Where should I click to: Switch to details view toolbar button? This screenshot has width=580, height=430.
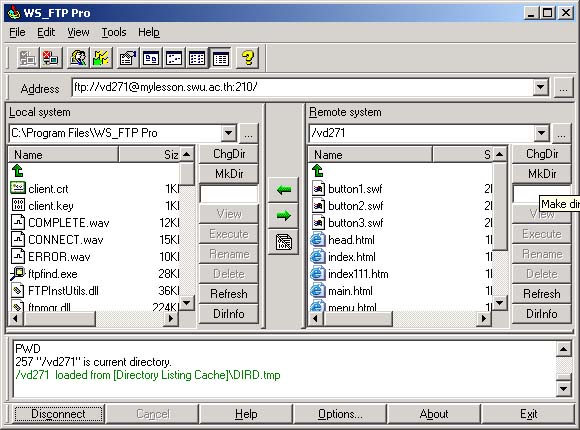pos(221,58)
